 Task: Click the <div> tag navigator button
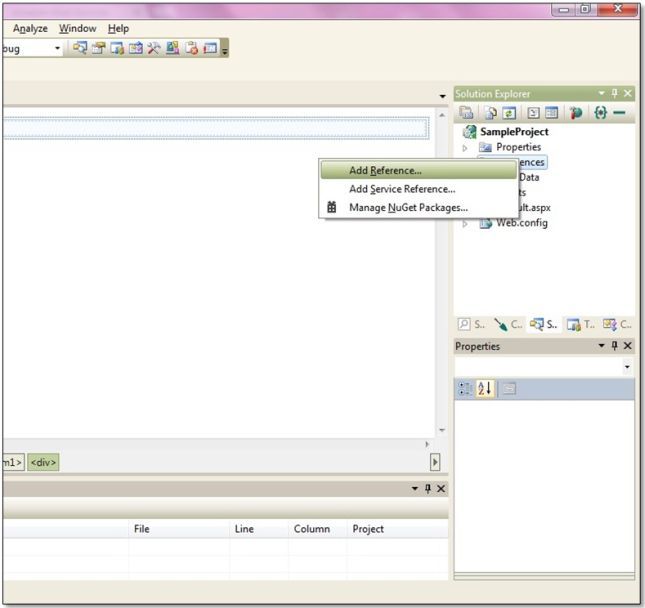tap(43, 462)
